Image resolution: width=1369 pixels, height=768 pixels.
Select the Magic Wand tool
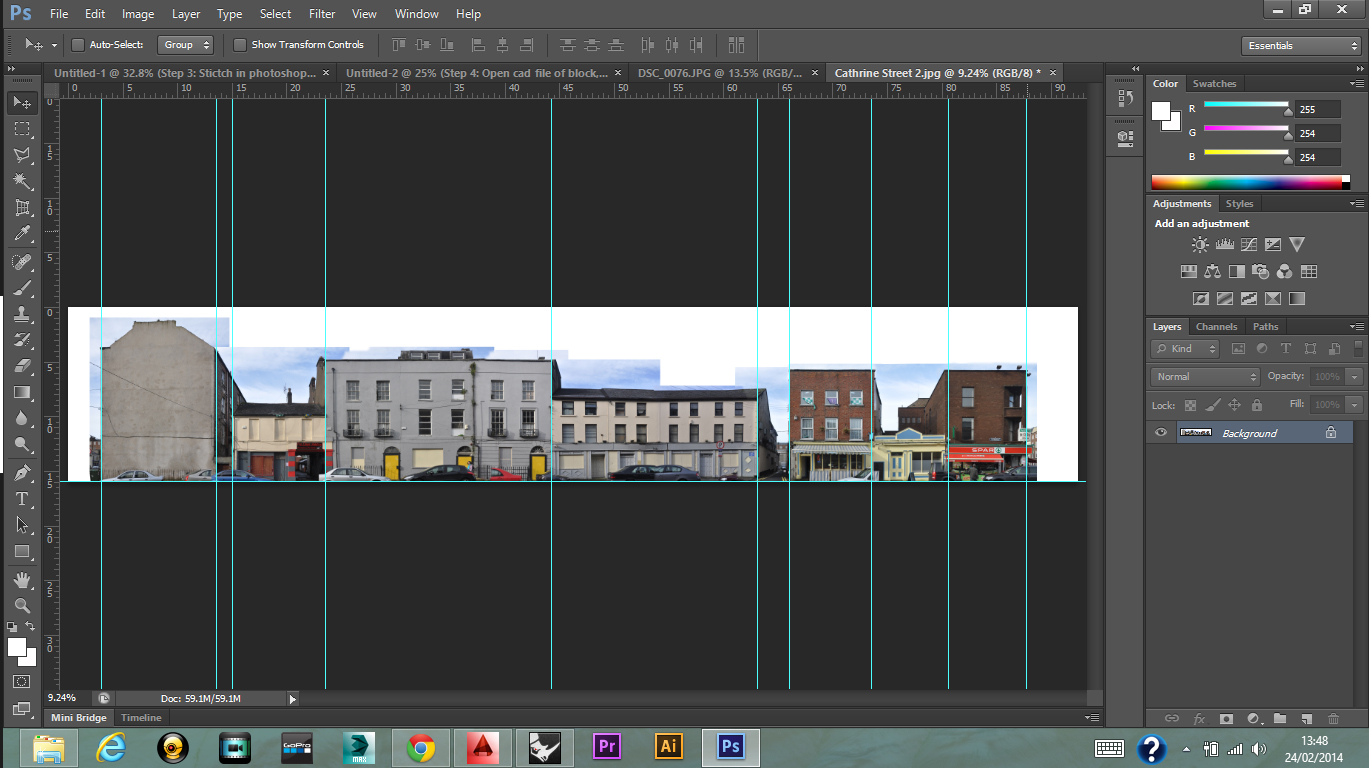(22, 181)
